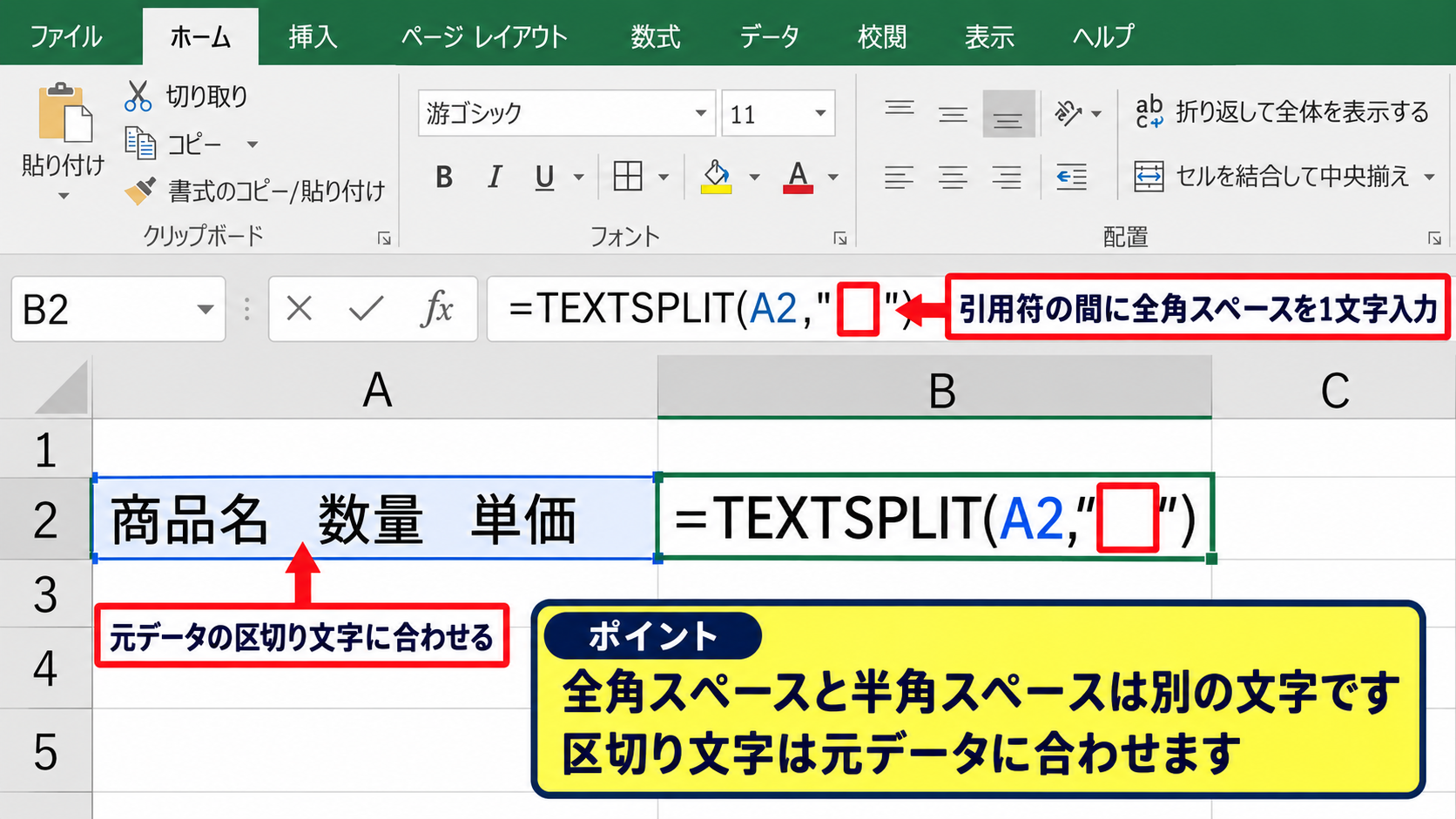The height and width of the screenshot is (819, 1456).
Task: Click the decrease indent icon
Action: pos(1071,178)
